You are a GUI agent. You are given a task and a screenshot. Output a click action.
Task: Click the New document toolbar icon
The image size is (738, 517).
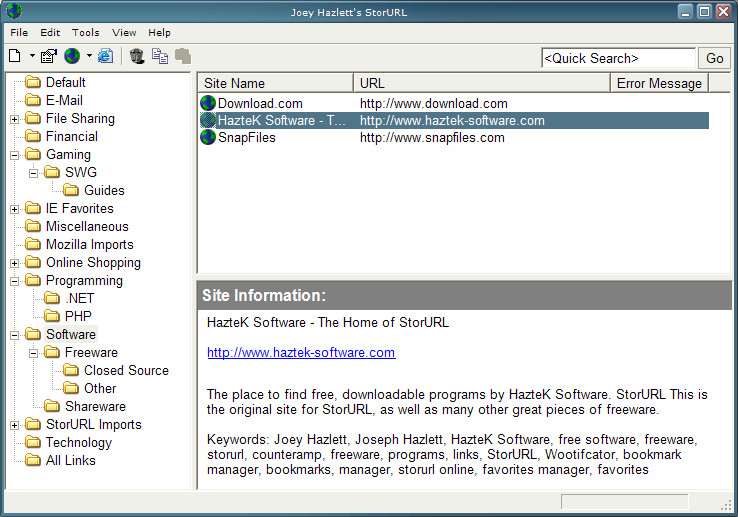(x=15, y=56)
